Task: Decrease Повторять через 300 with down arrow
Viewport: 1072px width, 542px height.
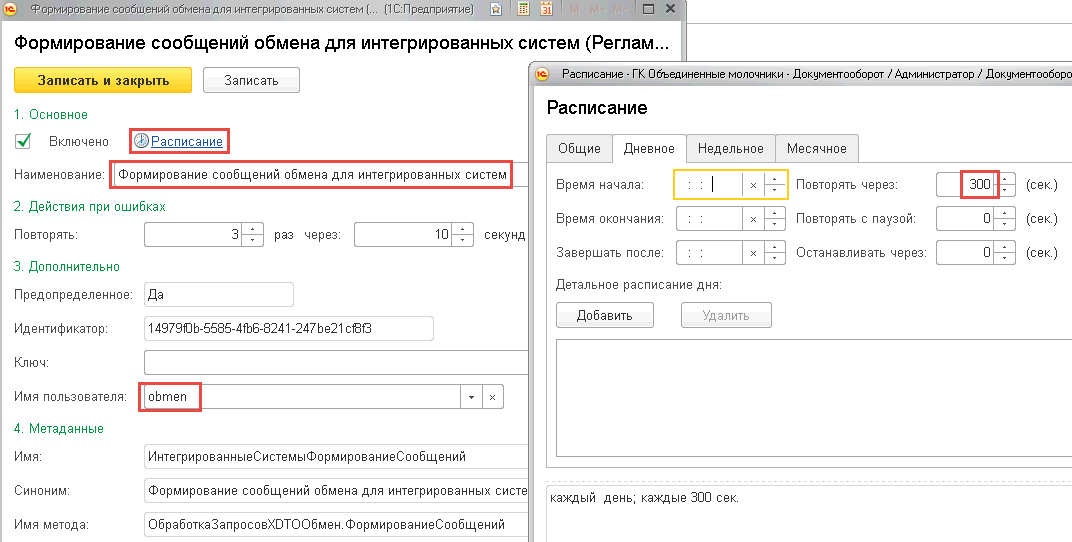Action: click(x=1005, y=190)
